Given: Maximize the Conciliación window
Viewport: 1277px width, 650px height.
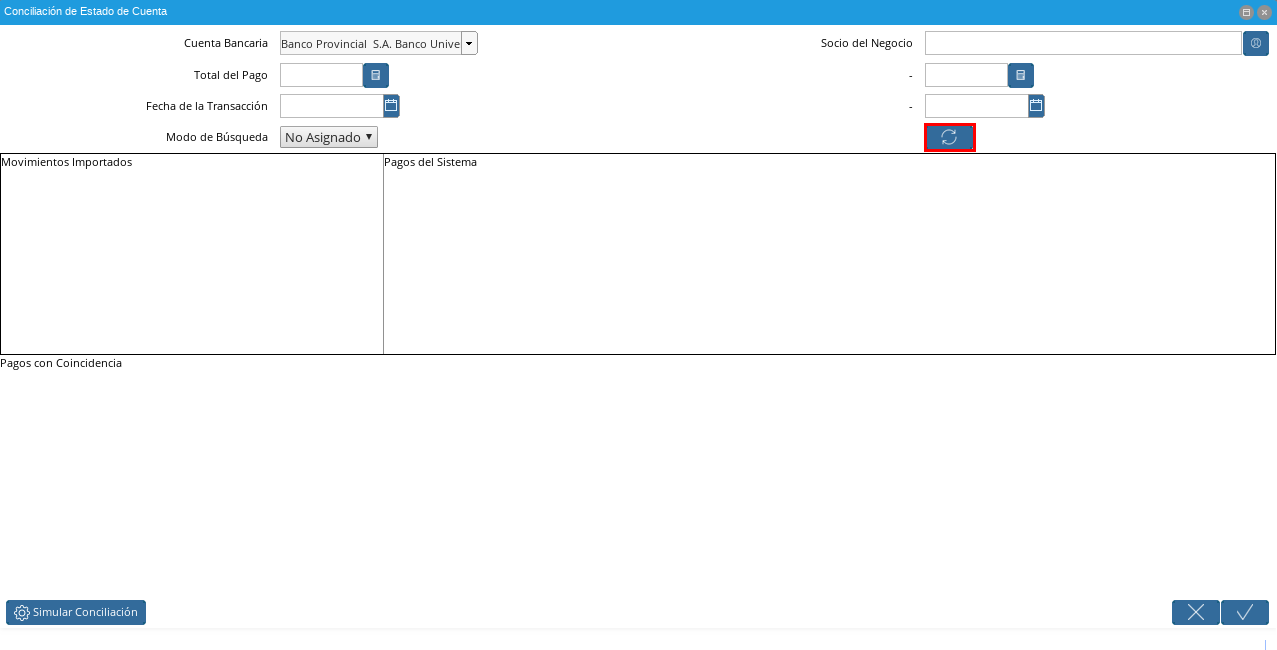Looking at the screenshot, I should [1246, 12].
